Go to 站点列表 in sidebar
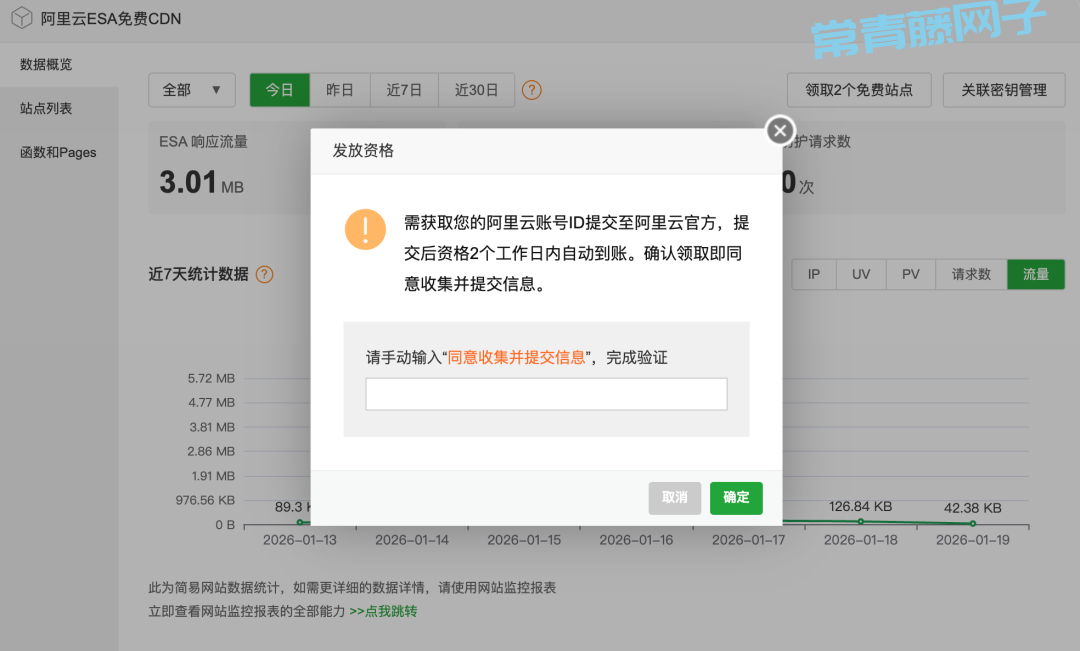 [46, 108]
